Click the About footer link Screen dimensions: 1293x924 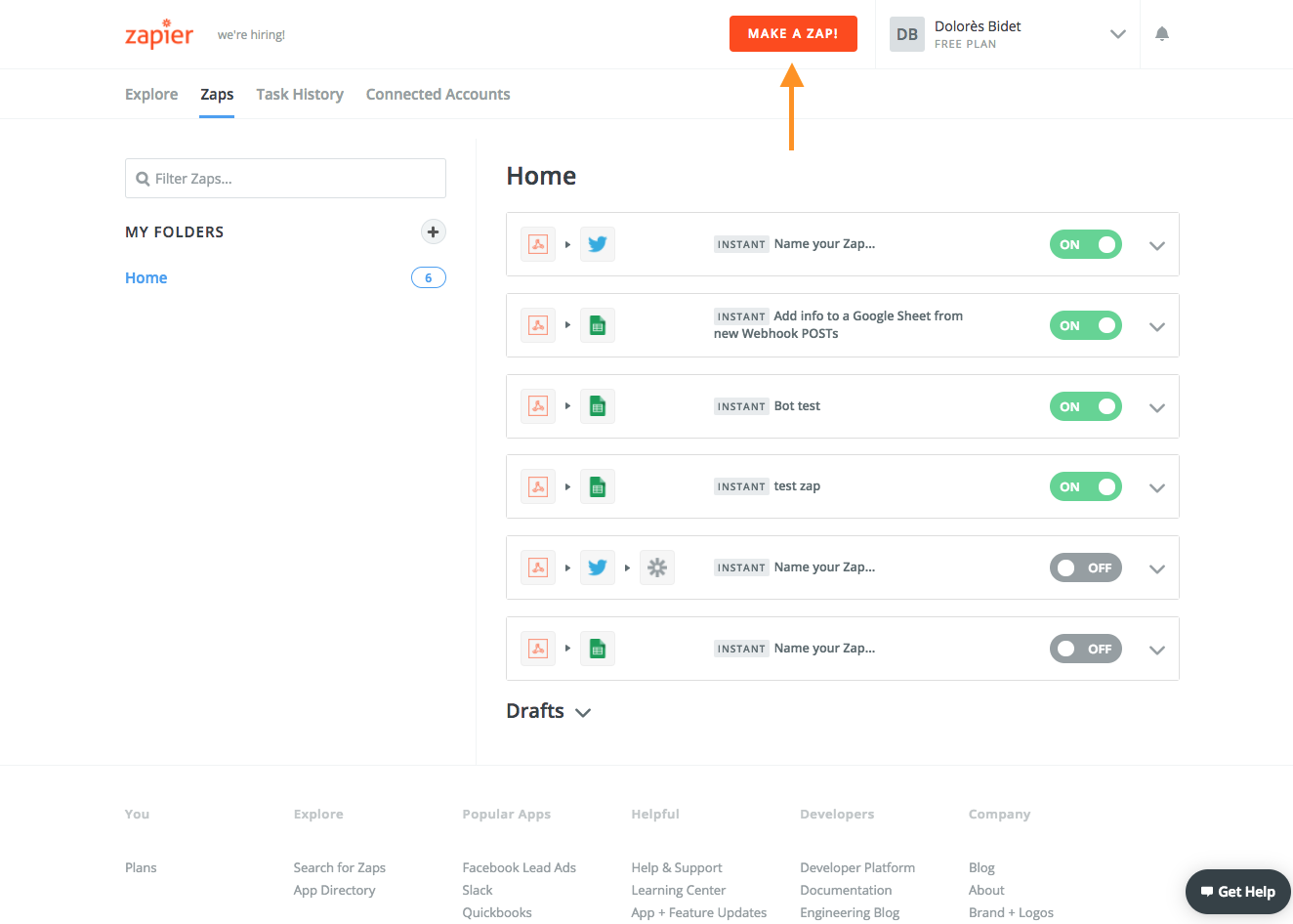(986, 890)
